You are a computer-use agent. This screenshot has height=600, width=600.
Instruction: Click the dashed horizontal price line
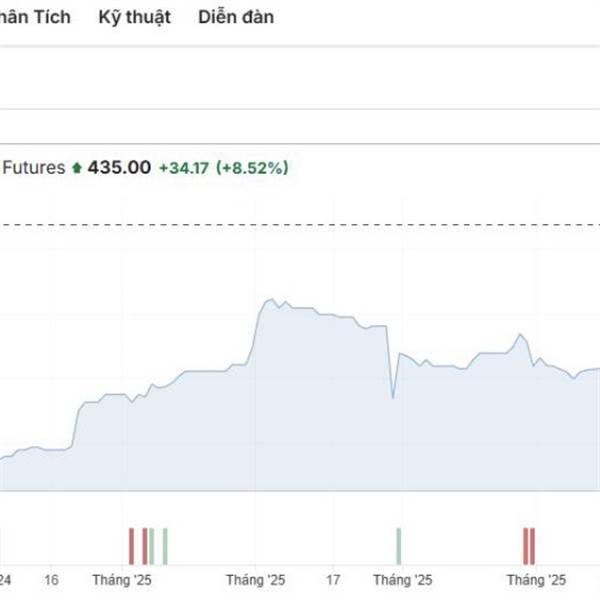click(x=300, y=225)
